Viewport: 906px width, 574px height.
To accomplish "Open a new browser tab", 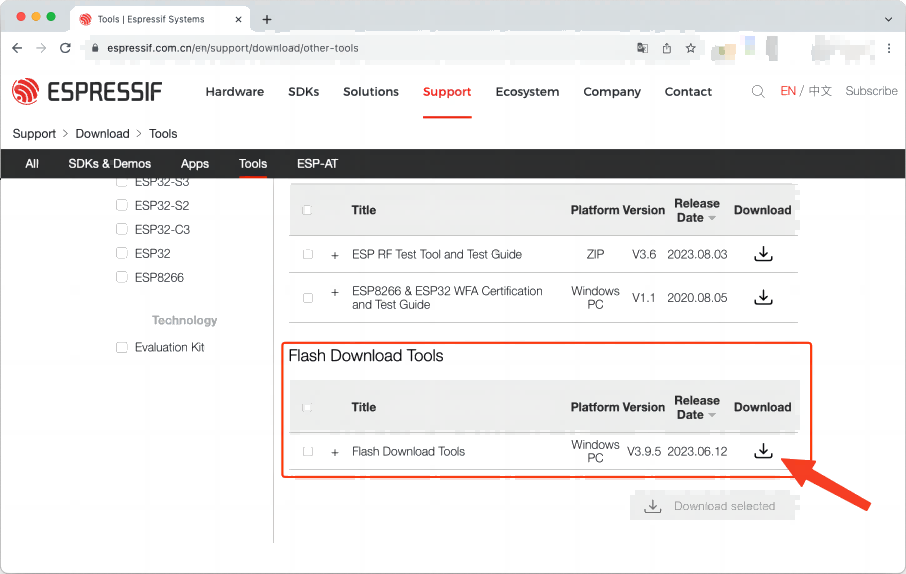I will coord(267,19).
